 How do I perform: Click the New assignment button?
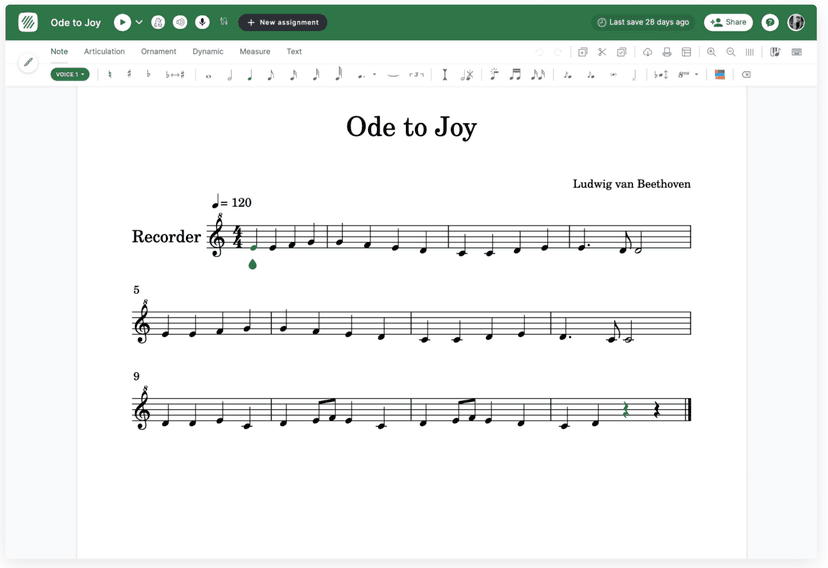(283, 22)
